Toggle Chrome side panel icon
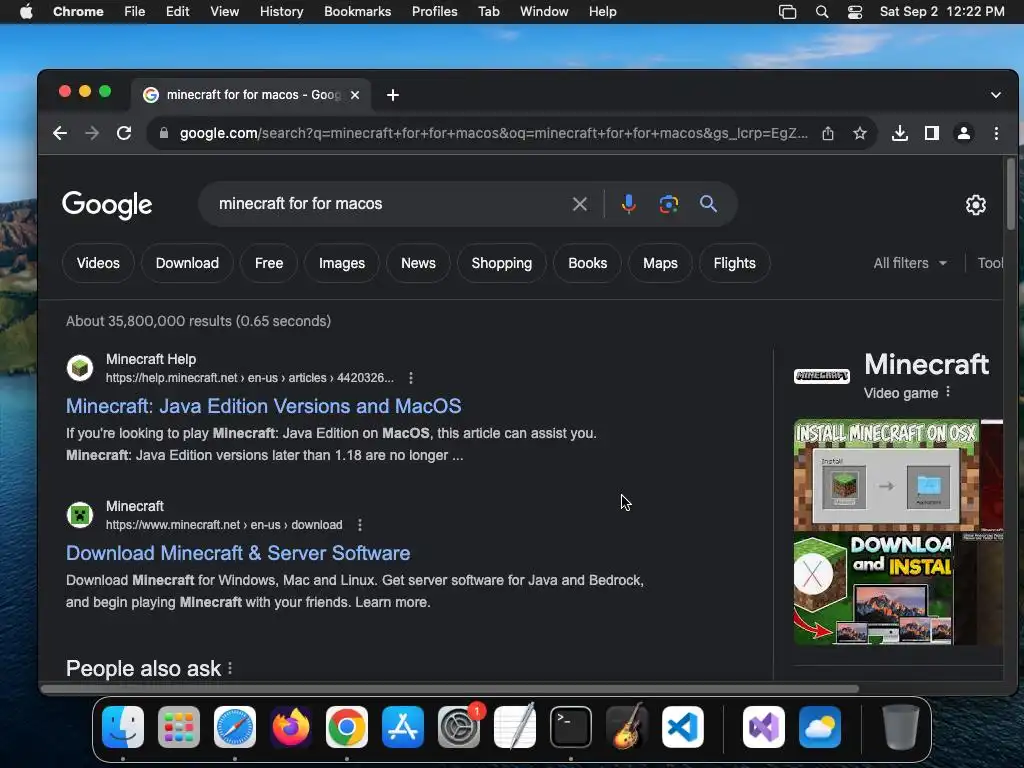 pyautogui.click(x=932, y=133)
